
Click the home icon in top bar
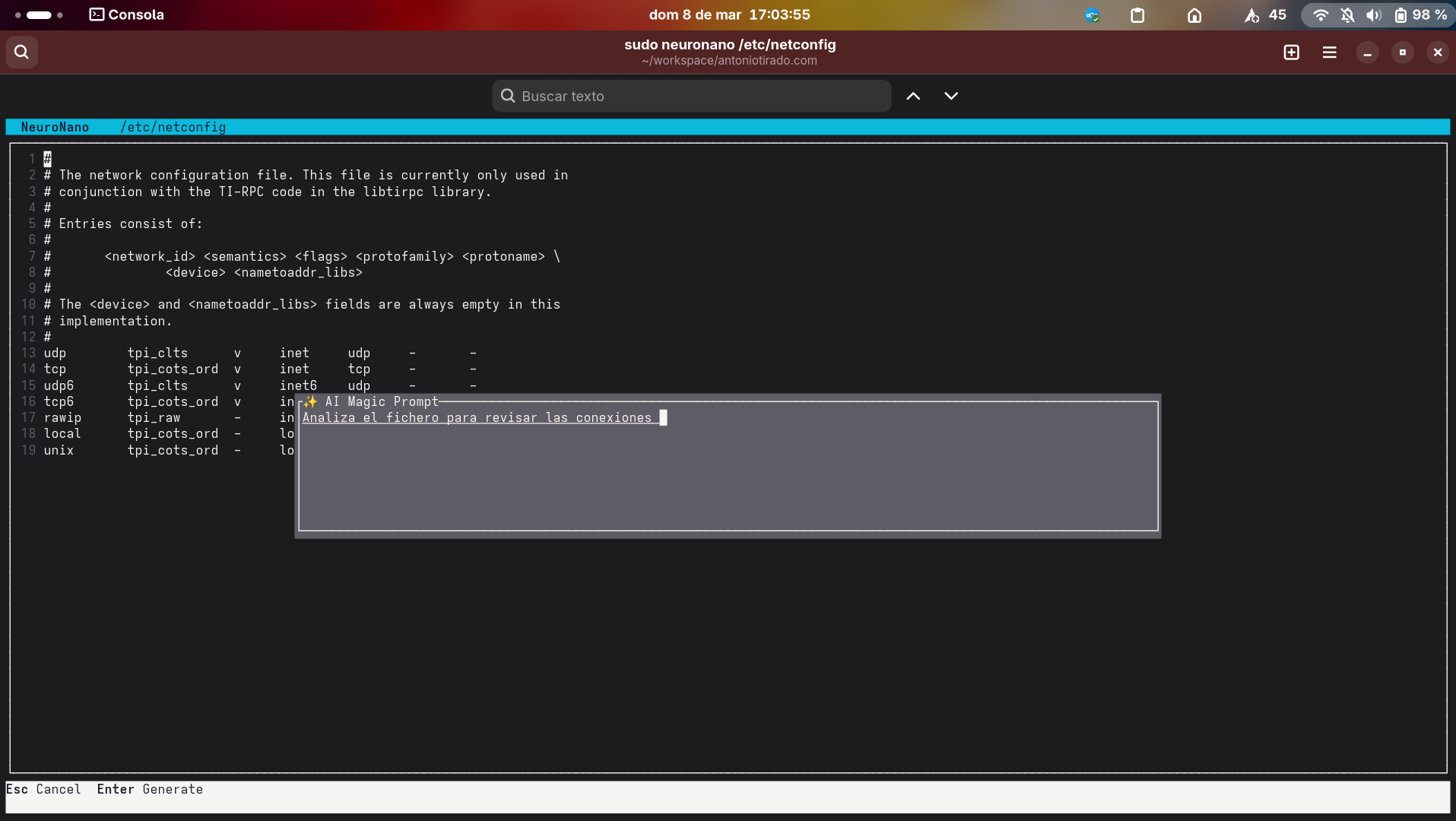click(1194, 15)
